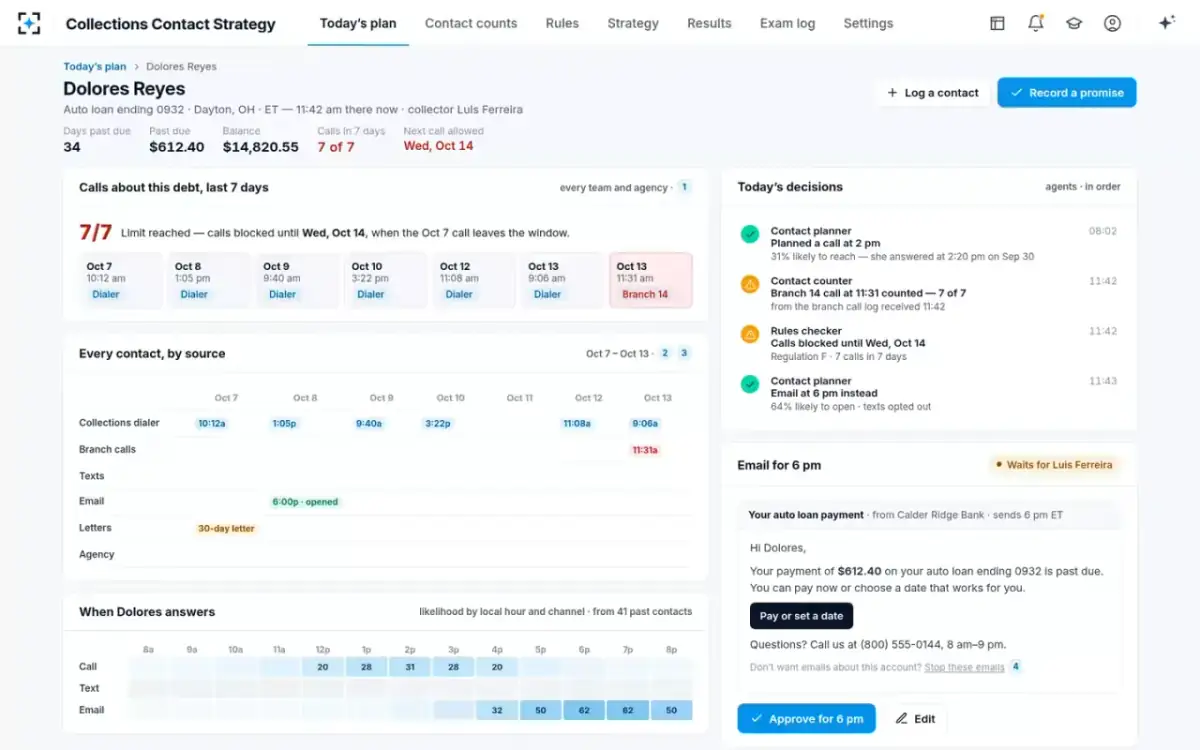1200x750 pixels.
Task: Click the '64% likely to open · texts opted out' text
Action: coord(850,407)
